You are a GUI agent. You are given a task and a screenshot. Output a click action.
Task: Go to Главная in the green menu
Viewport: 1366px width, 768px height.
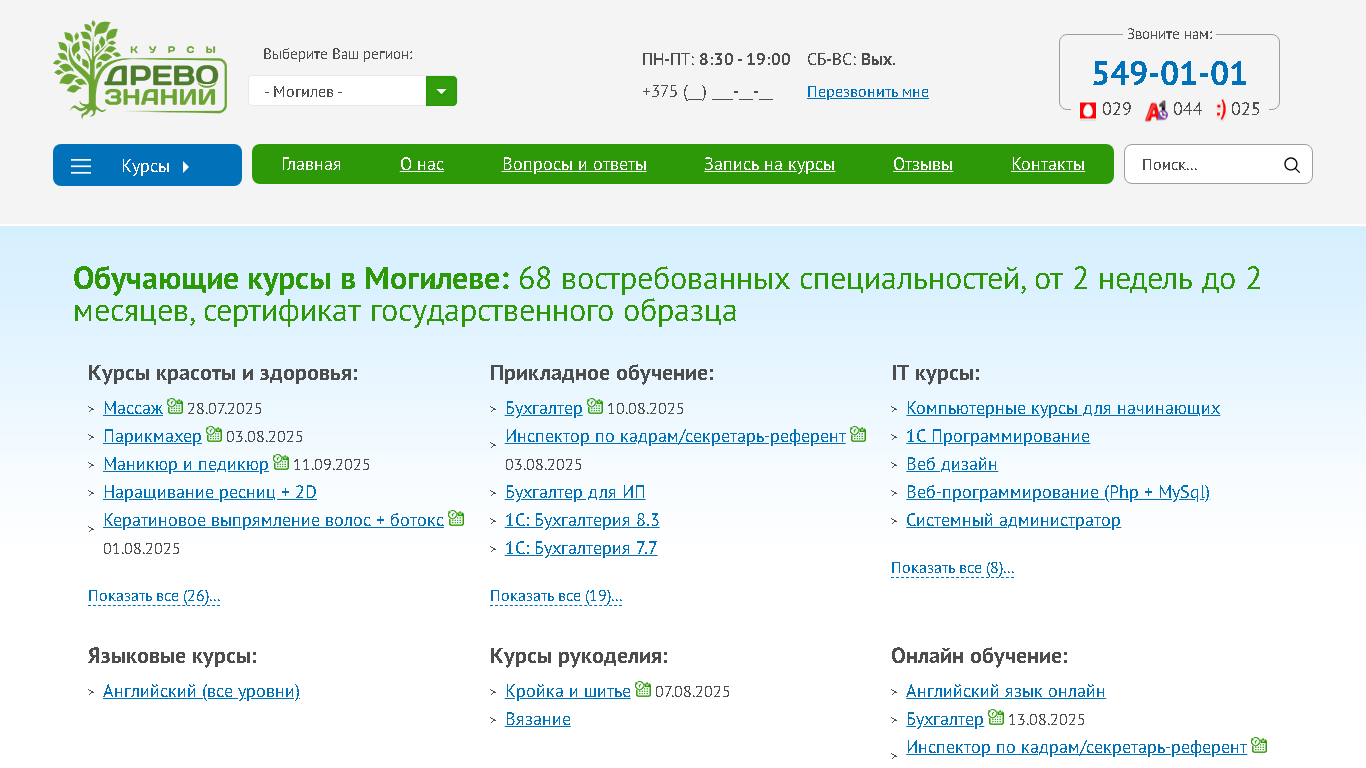[311, 164]
